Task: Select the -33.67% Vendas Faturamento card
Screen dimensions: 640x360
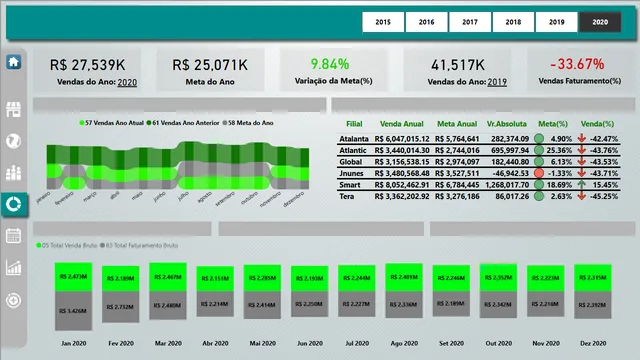Action: (x=580, y=70)
